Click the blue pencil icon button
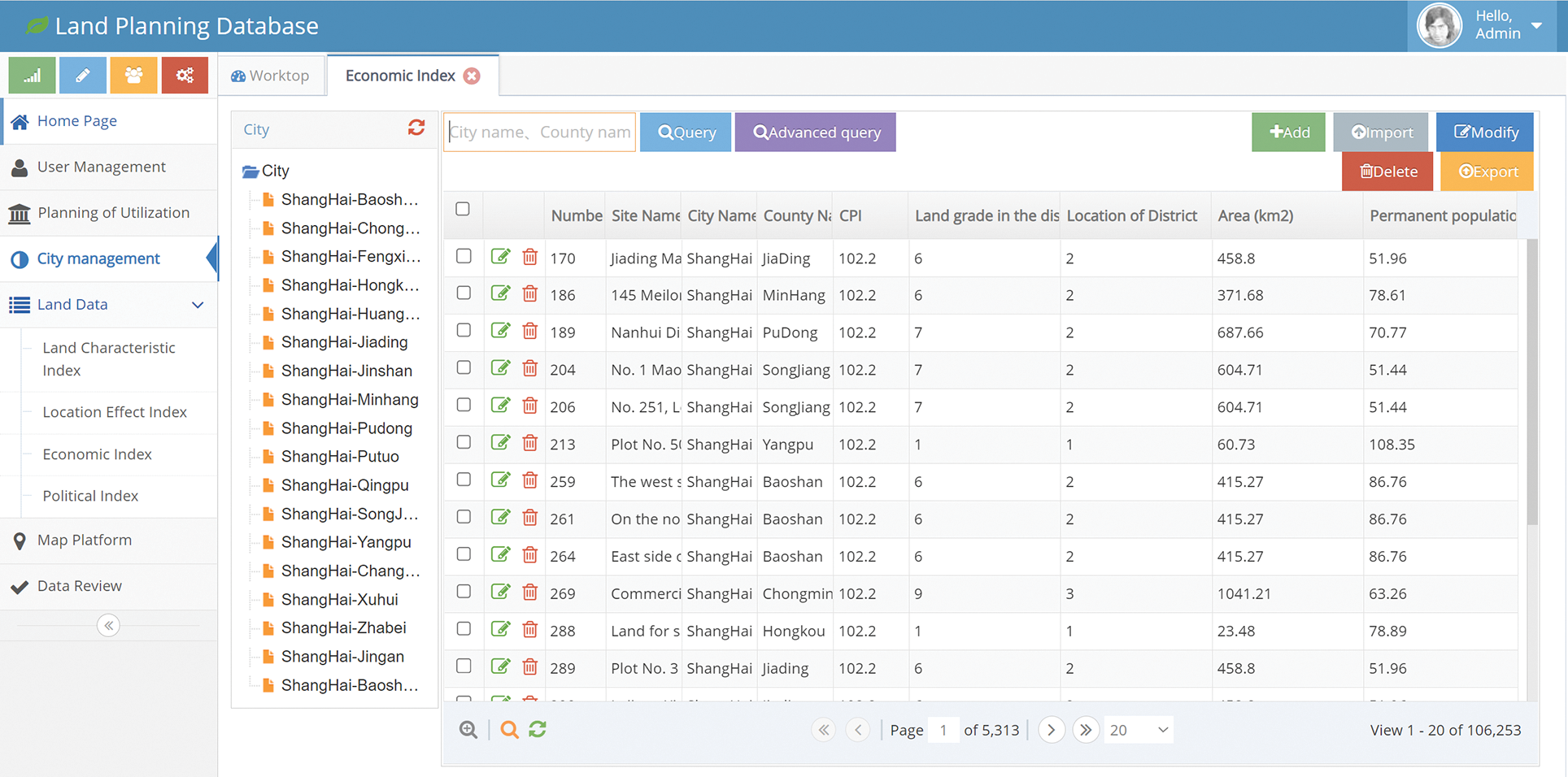The height and width of the screenshot is (777, 1568). (x=83, y=76)
